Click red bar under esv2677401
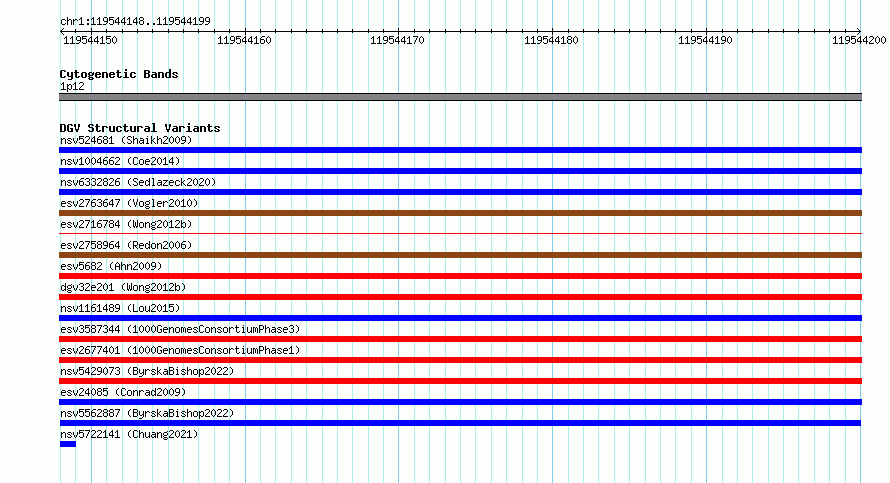The image size is (890, 483). (460, 360)
